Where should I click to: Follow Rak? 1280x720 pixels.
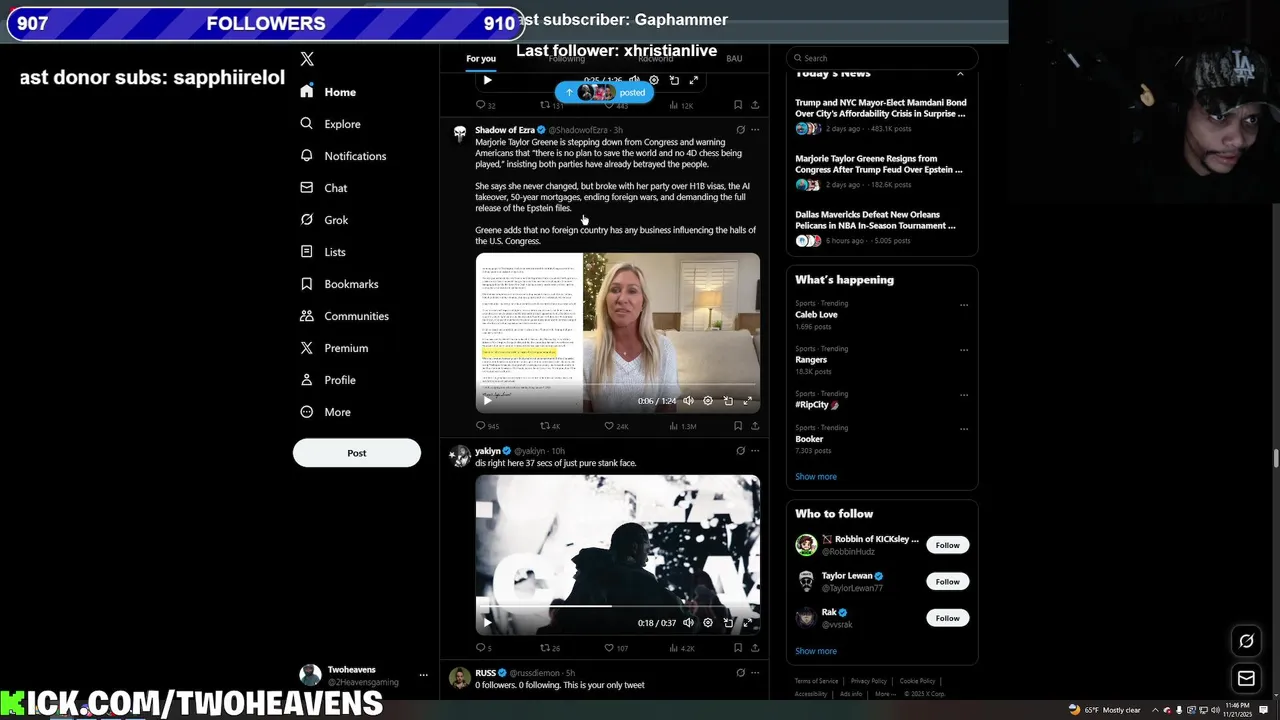[947, 618]
